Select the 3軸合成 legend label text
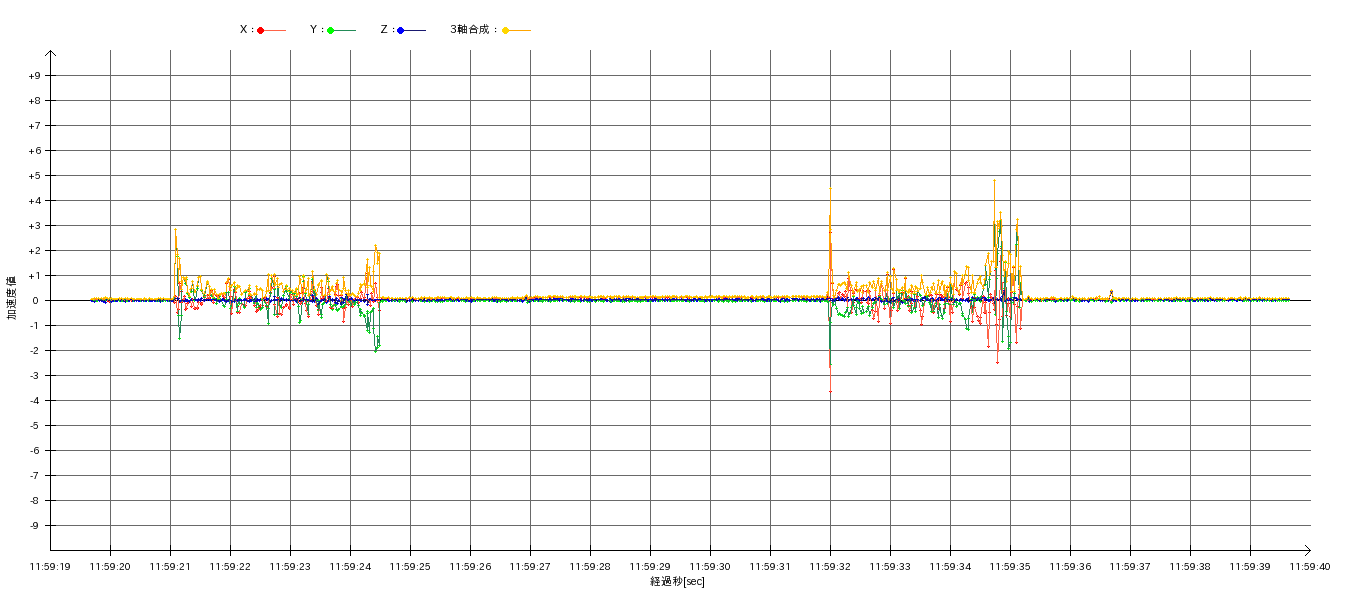The height and width of the screenshot is (610, 1350). (472, 30)
